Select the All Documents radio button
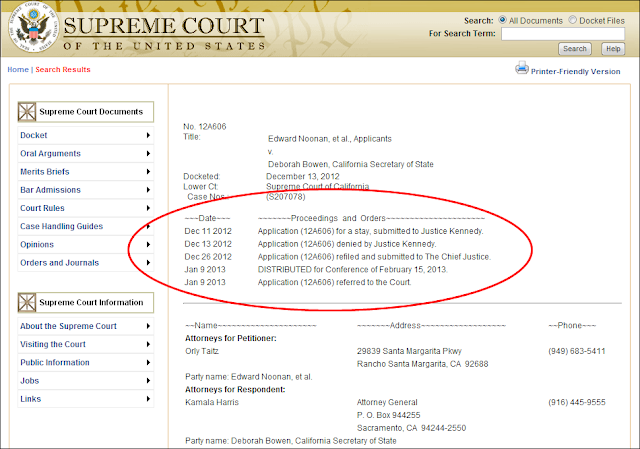 click(502, 20)
